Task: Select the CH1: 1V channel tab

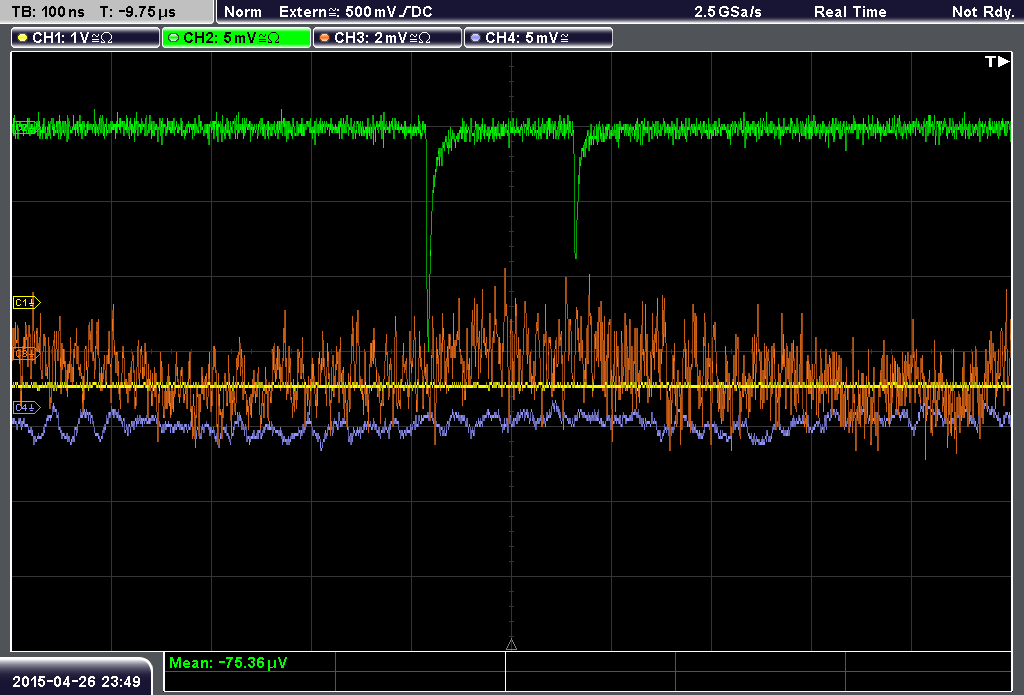Action: [86, 38]
